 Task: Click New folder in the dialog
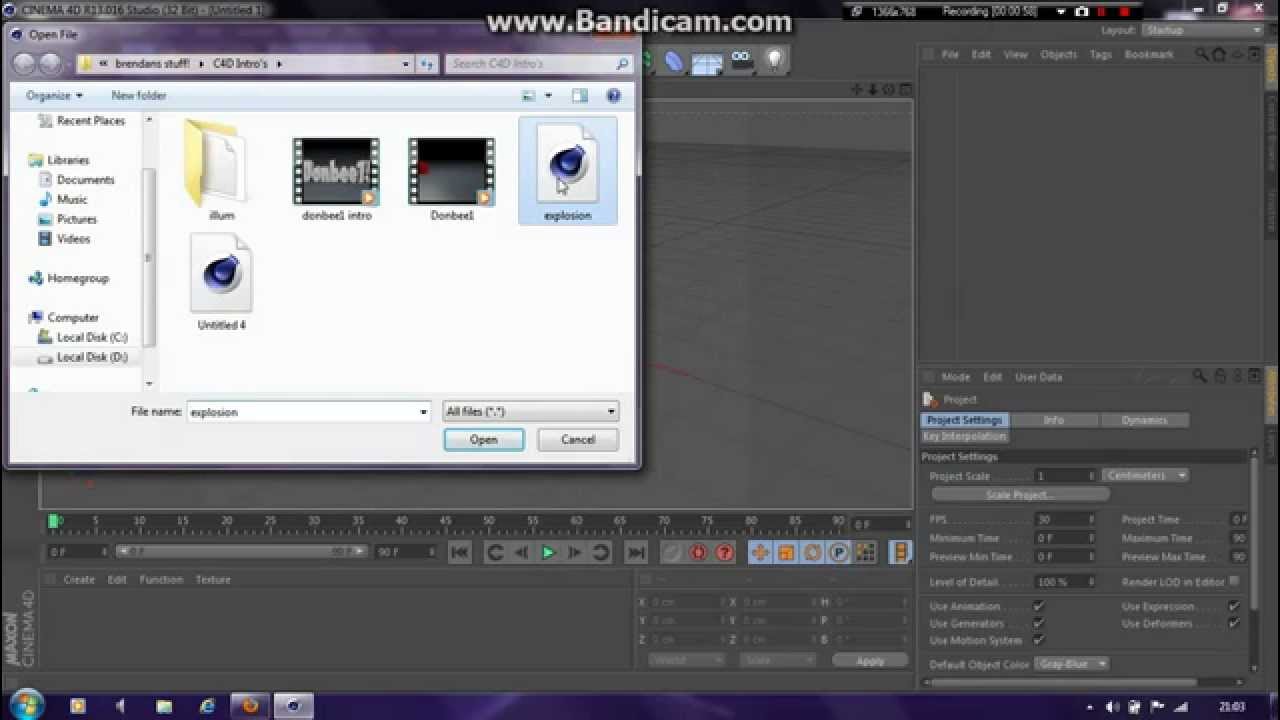(x=139, y=96)
